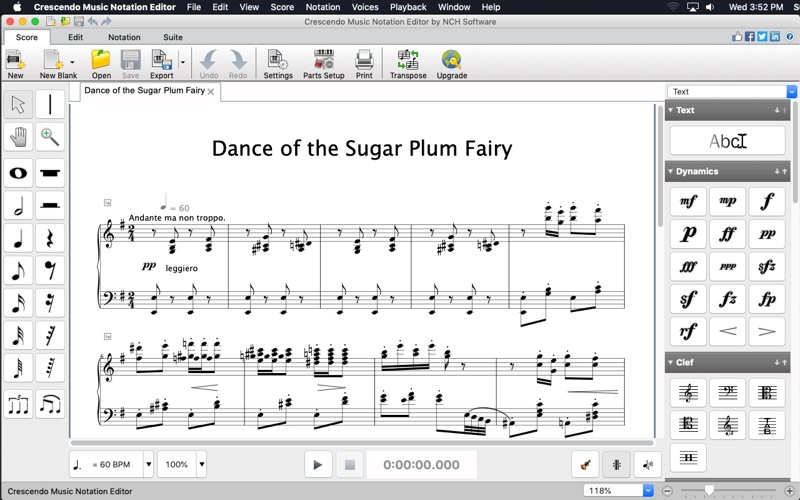Open the Playback menu
Image resolution: width=800 pixels, height=500 pixels.
(408, 7)
